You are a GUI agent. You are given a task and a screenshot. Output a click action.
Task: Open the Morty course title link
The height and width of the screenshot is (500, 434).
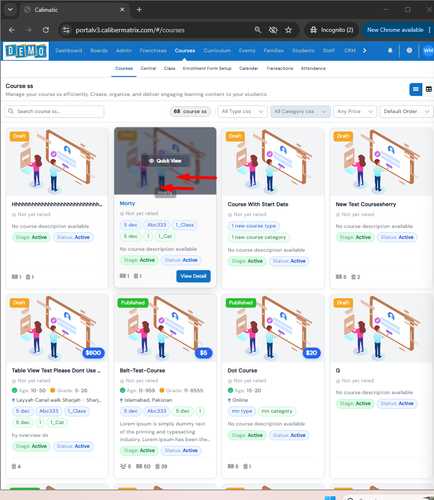pos(127,203)
